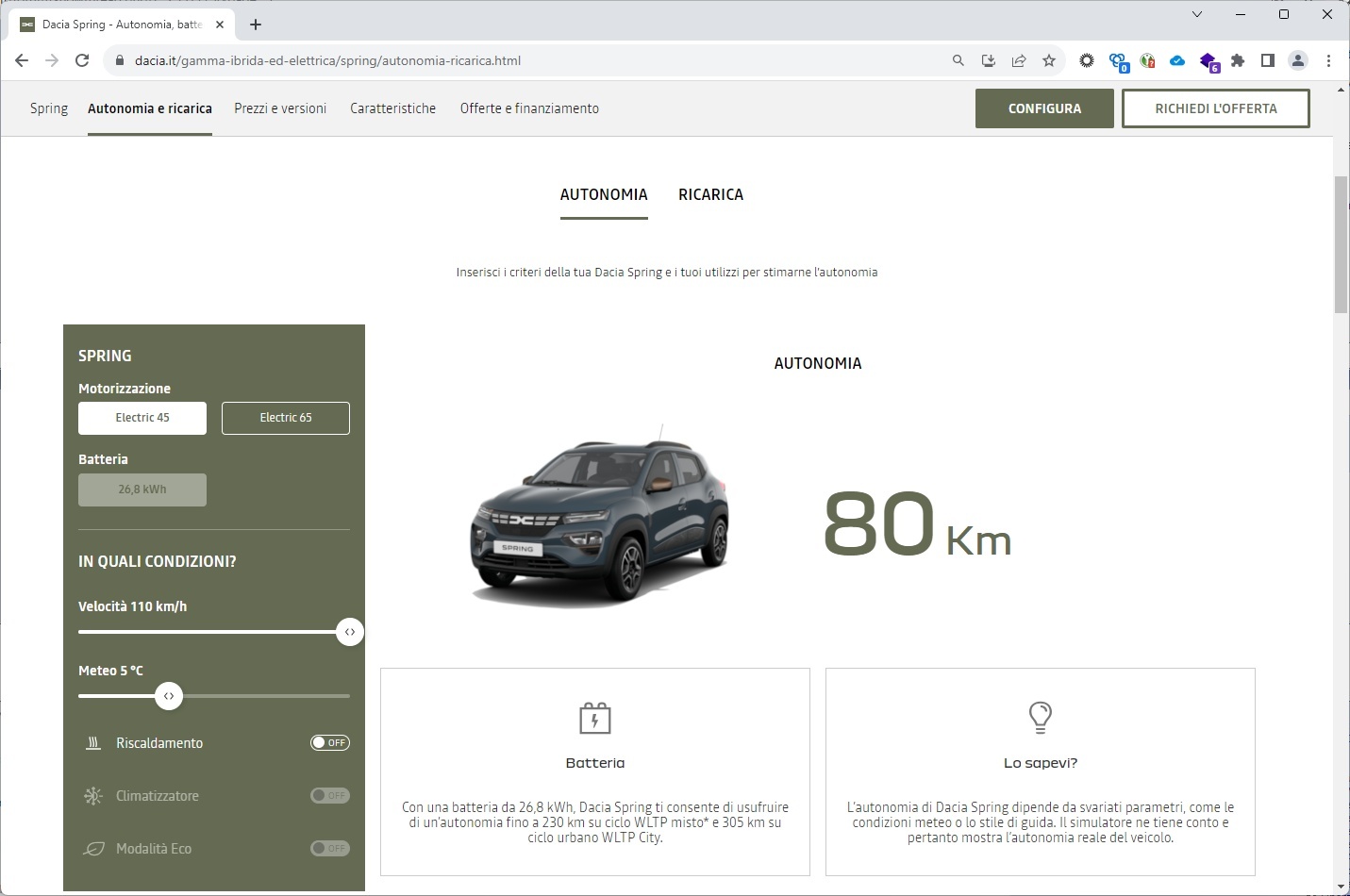Install the page as an app
Image resolution: width=1350 pixels, height=896 pixels.
[x=988, y=60]
